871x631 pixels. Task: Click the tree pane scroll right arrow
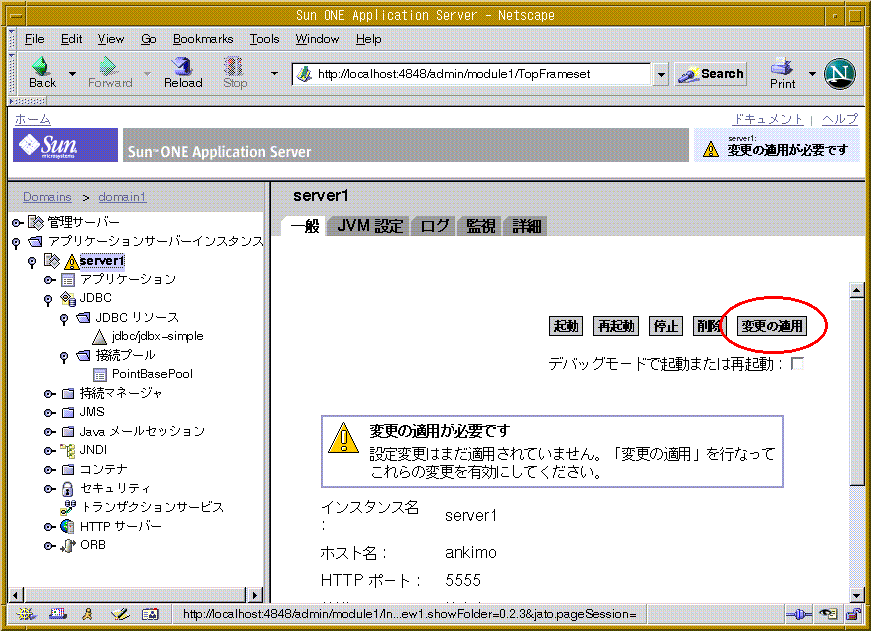coord(254,595)
